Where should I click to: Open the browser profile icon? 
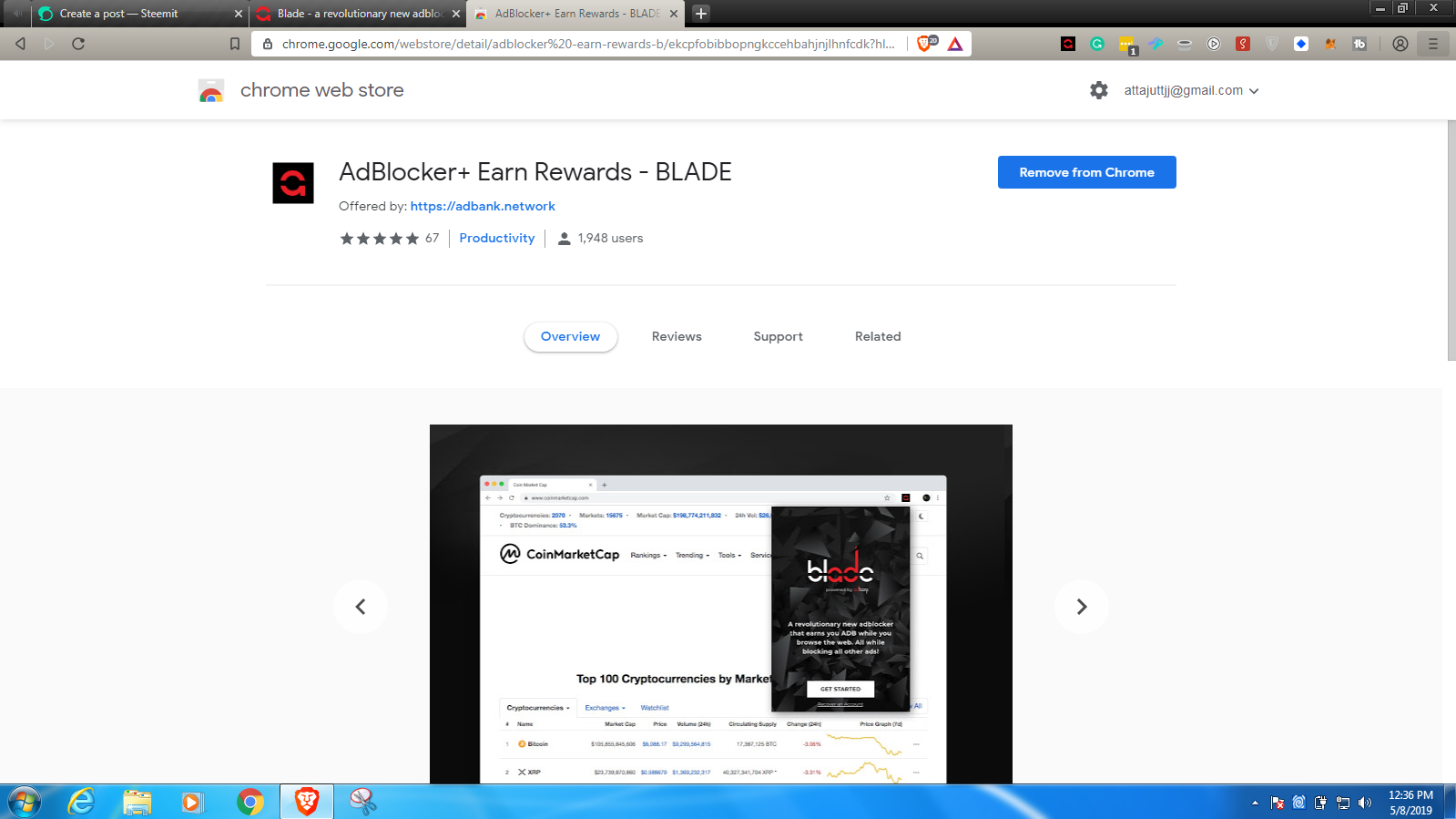[x=1400, y=44]
